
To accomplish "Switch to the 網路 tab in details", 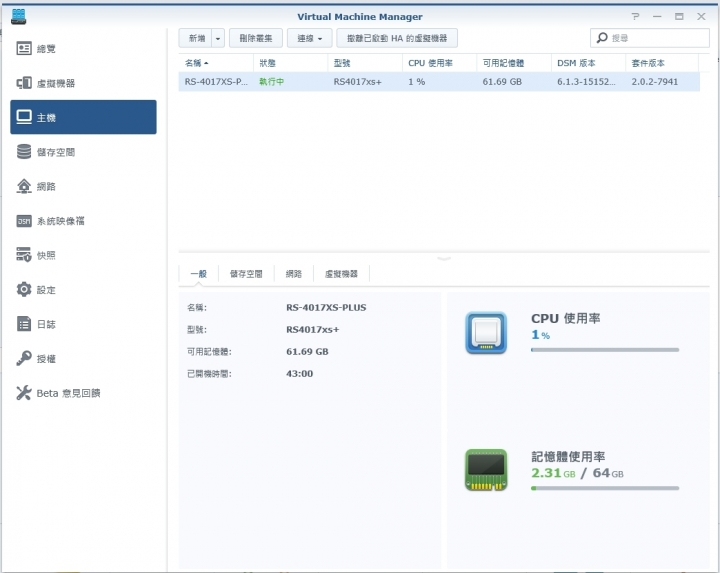I will pos(293,274).
